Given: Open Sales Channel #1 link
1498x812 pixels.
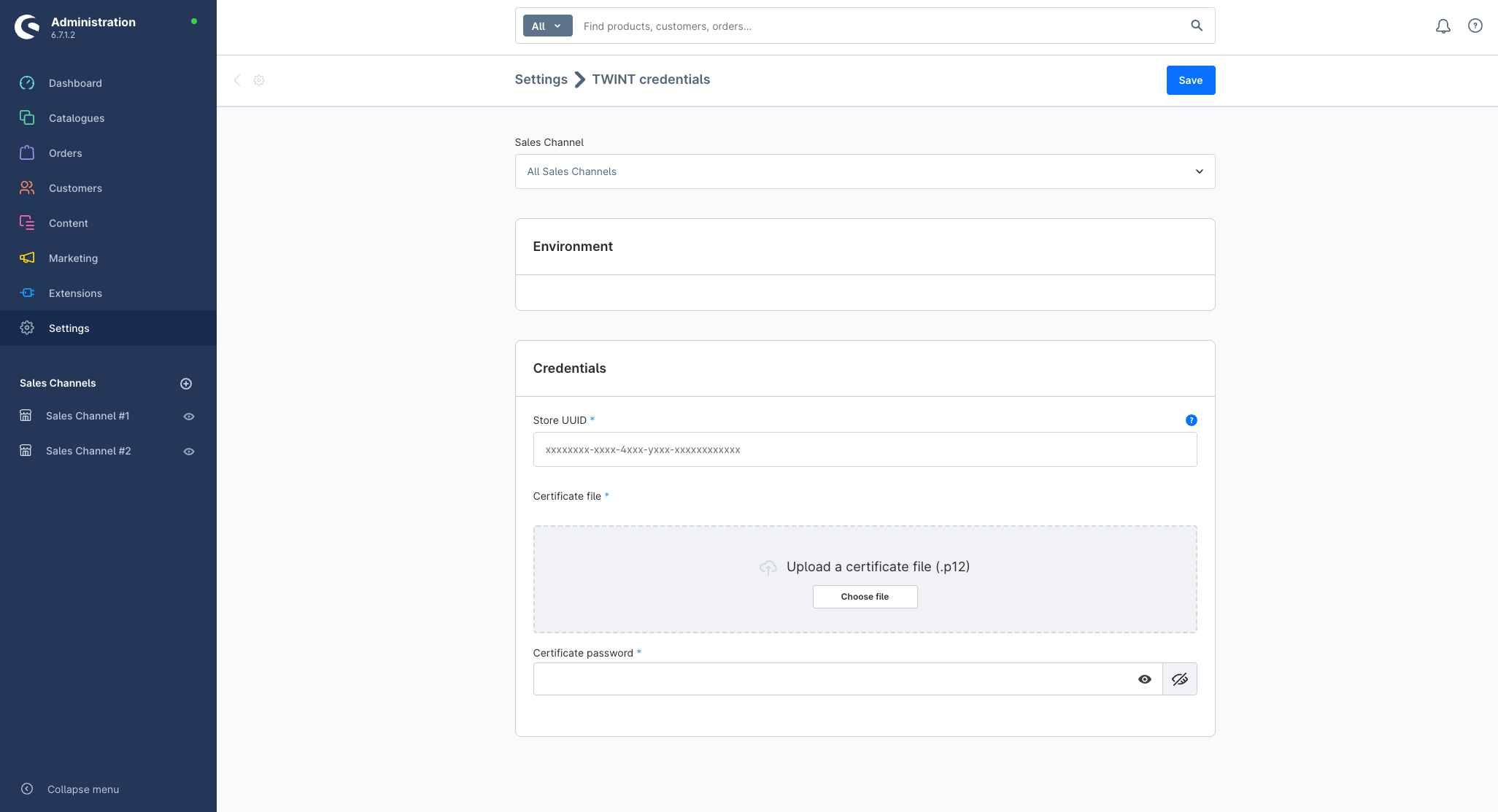Looking at the screenshot, I should (88, 416).
